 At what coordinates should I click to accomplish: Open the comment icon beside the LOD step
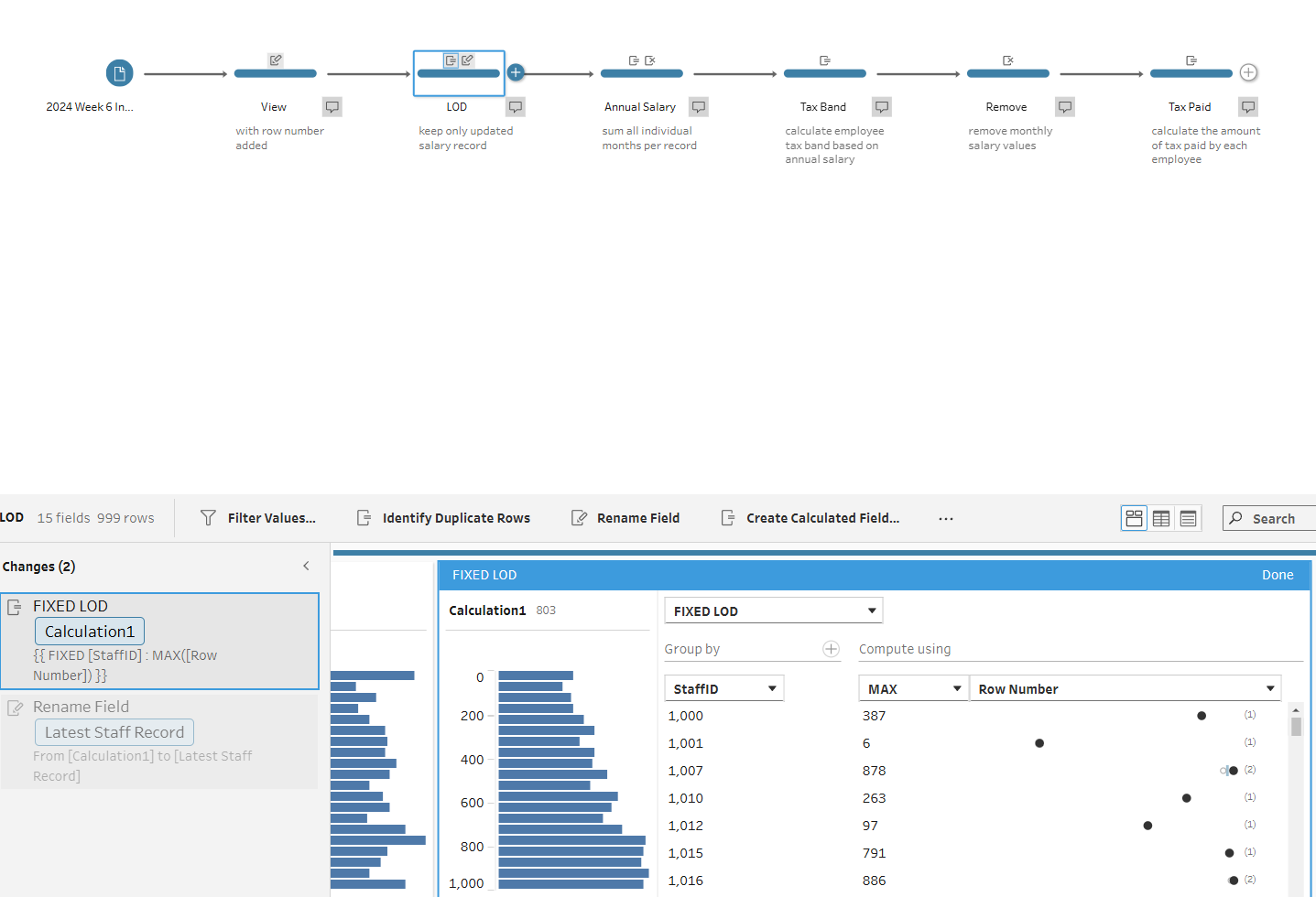516,107
